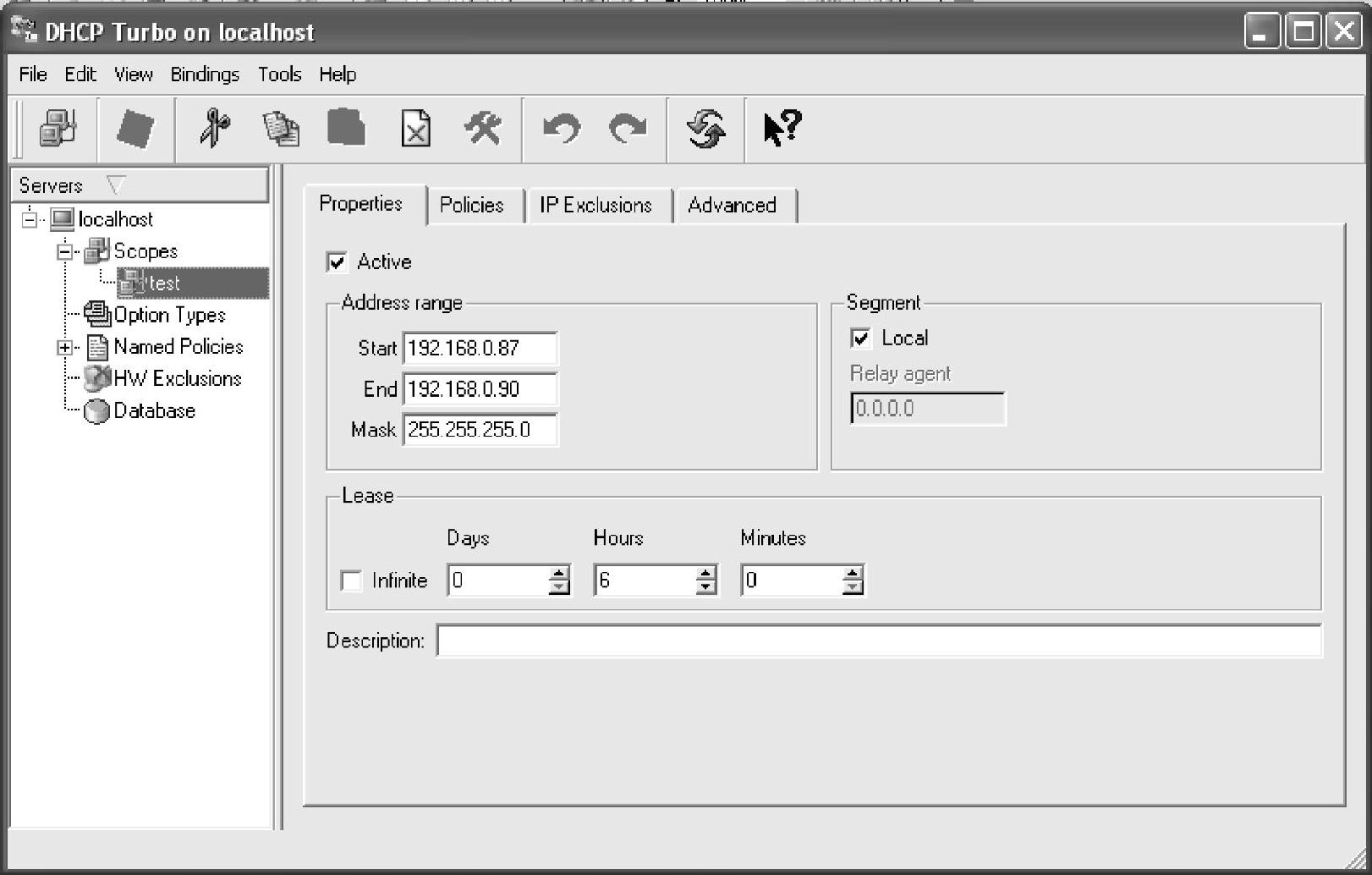Image resolution: width=1372 pixels, height=875 pixels.
Task: Decrease the Minutes spinner value
Action: [x=853, y=587]
